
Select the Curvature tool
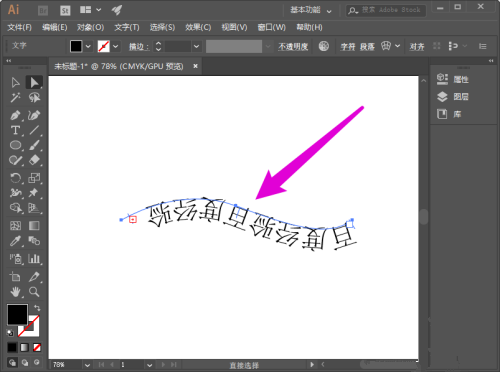tap(34, 115)
